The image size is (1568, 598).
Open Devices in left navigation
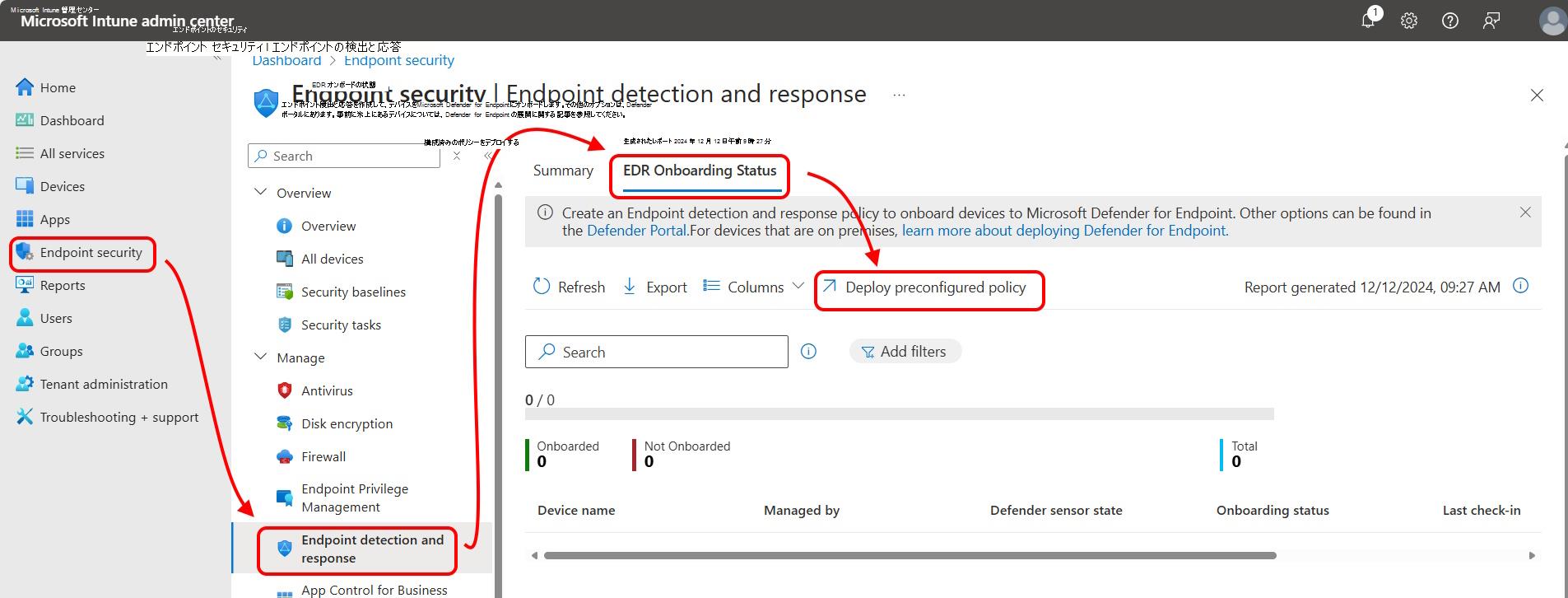click(50, 186)
